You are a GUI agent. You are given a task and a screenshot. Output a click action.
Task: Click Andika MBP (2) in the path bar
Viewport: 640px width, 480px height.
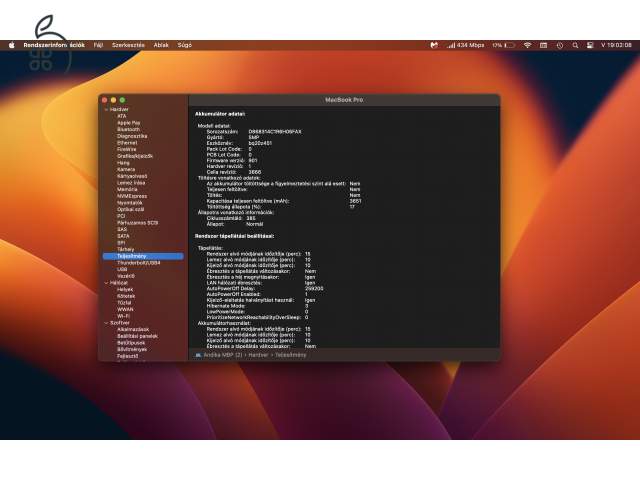[223, 355]
